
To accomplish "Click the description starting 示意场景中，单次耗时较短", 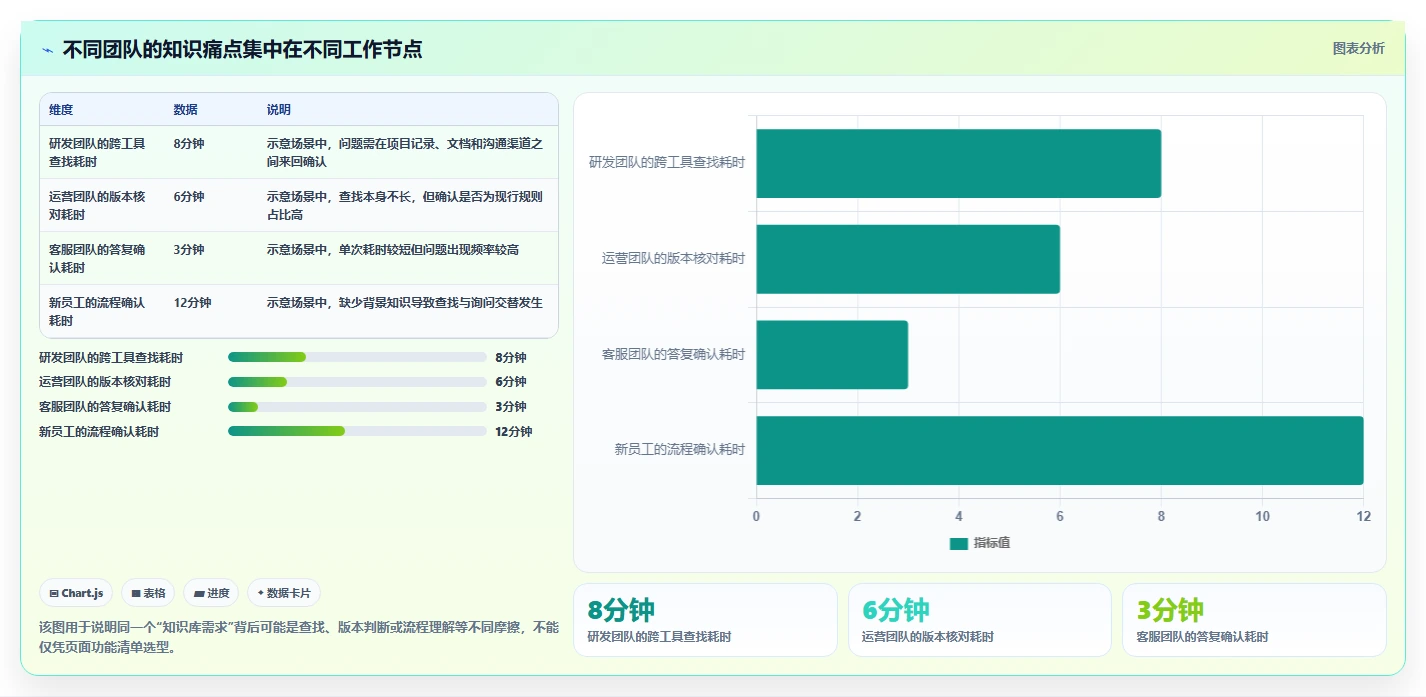I will (393, 249).
